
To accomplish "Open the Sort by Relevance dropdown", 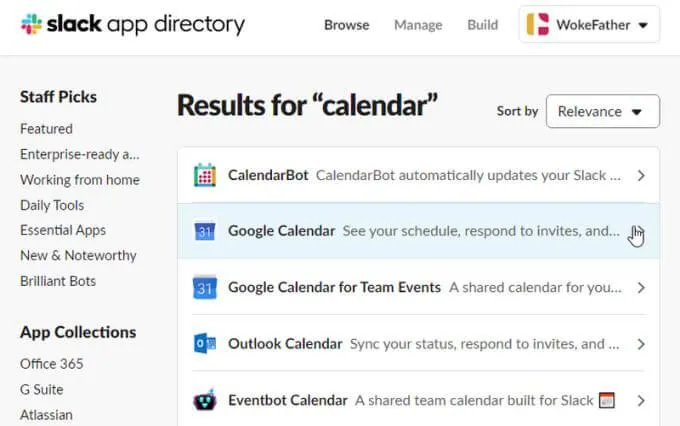I will [x=603, y=111].
